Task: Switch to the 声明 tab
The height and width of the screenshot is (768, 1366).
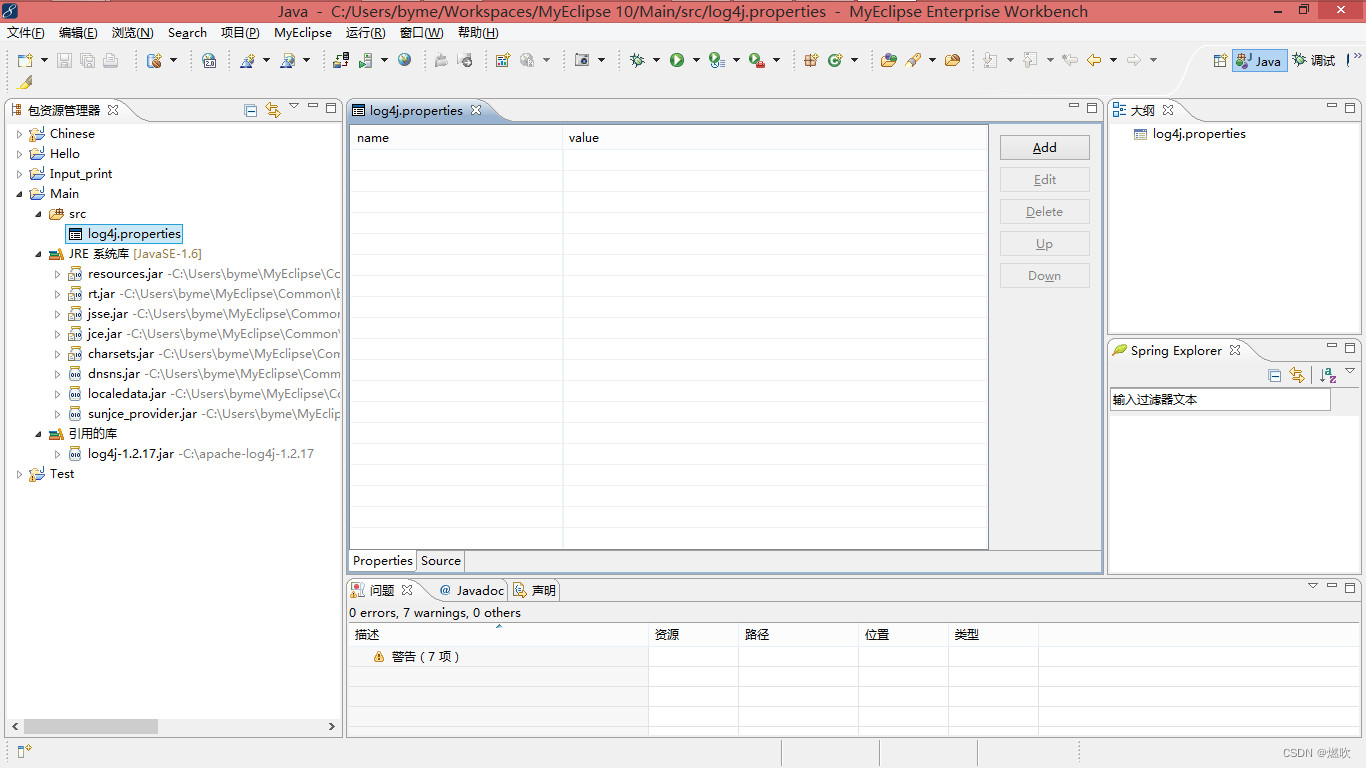Action: [535, 590]
